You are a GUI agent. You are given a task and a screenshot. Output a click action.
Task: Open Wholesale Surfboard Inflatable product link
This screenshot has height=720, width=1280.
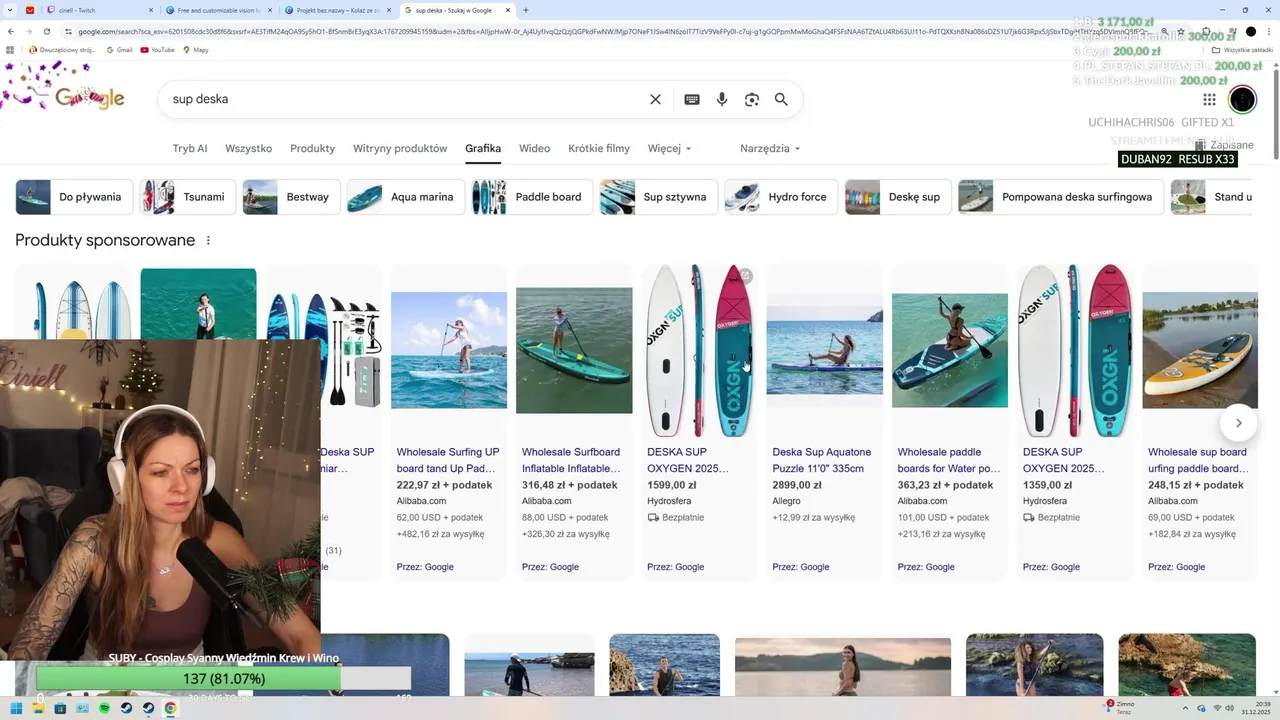[x=571, y=460]
